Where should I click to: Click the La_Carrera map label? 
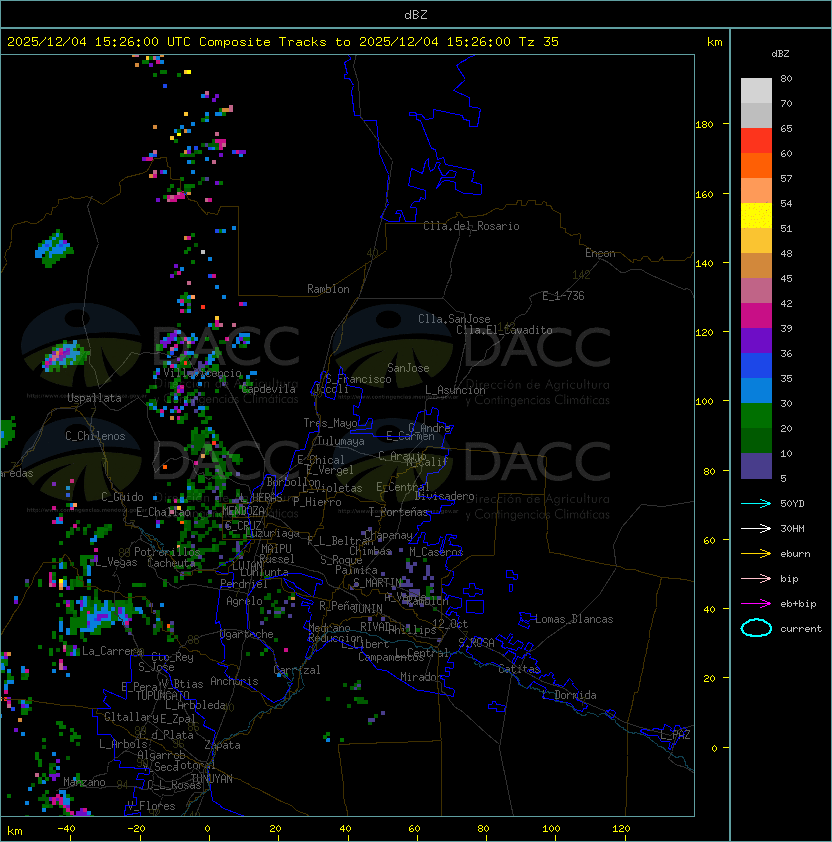click(x=112, y=651)
